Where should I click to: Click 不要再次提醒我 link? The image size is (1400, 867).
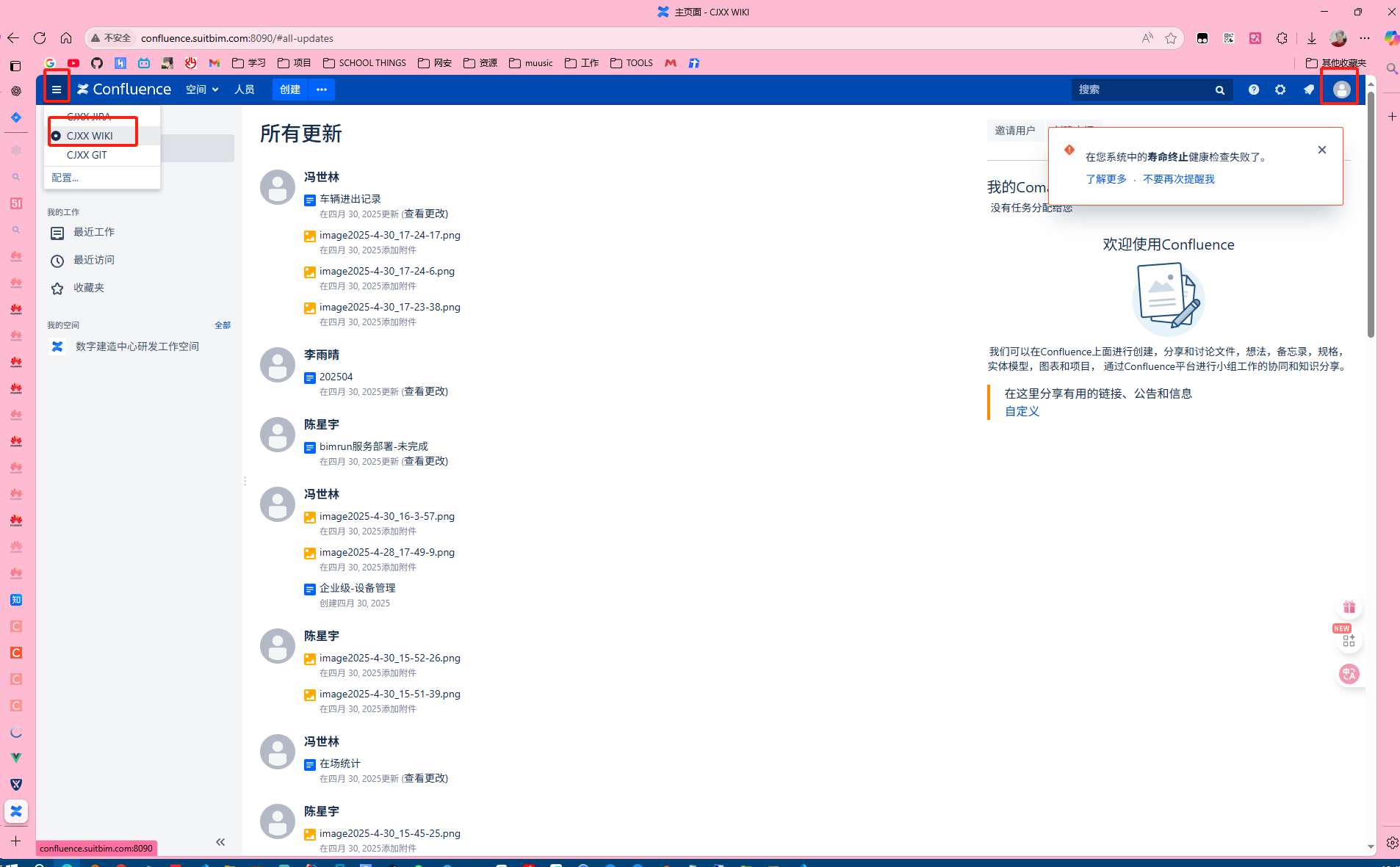click(1178, 179)
